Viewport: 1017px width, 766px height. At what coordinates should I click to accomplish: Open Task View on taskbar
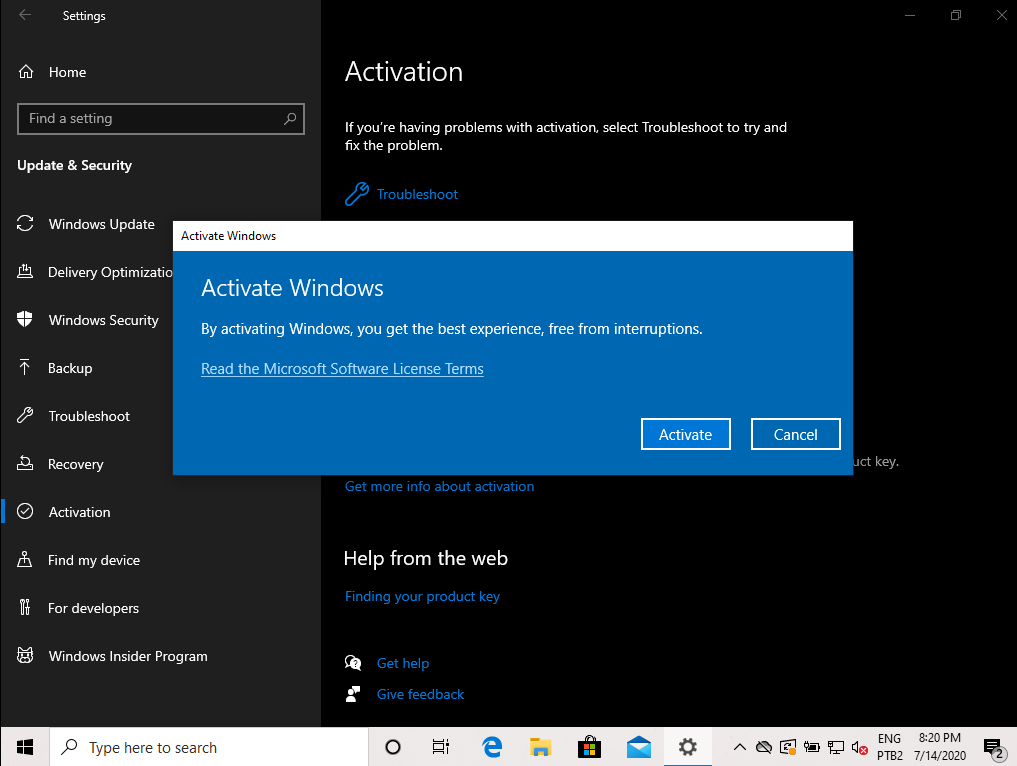coord(440,747)
